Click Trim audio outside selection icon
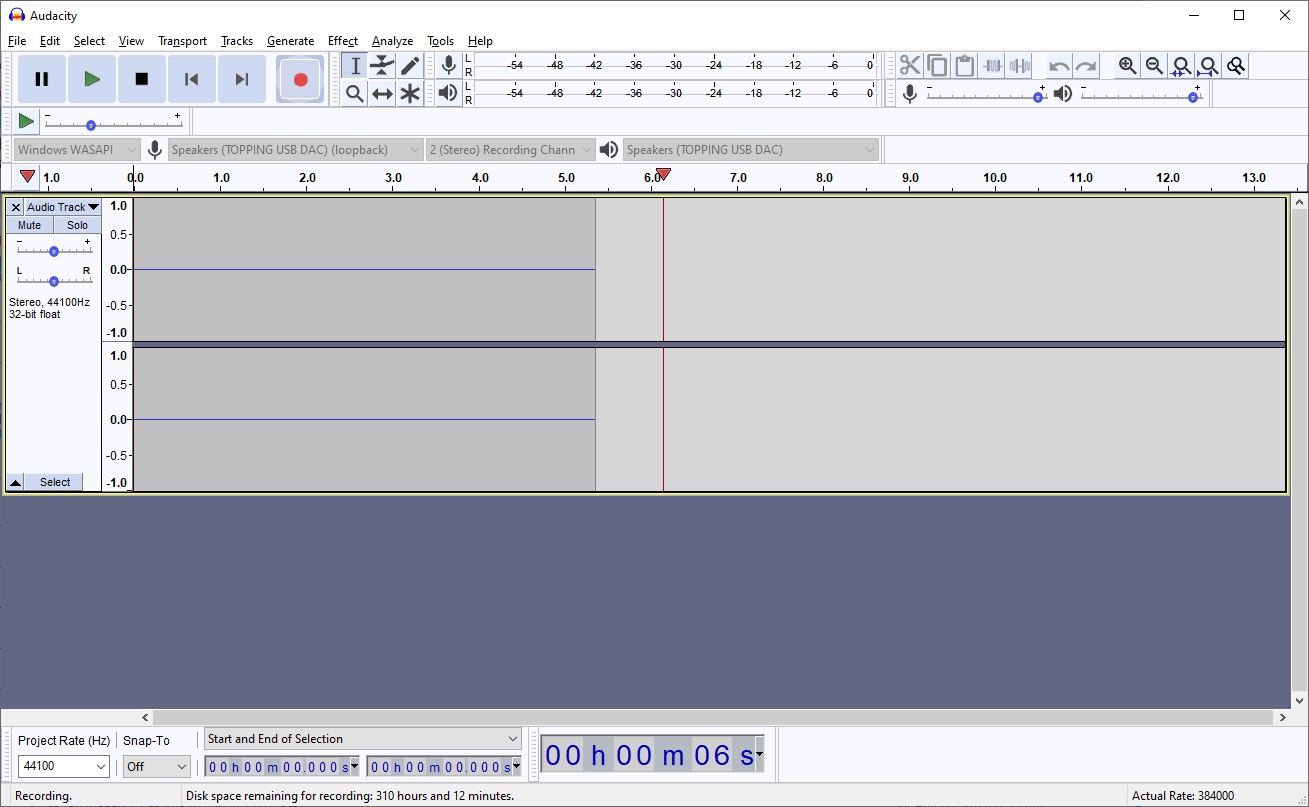This screenshot has height=807, width=1309. pyautogui.click(x=992, y=66)
